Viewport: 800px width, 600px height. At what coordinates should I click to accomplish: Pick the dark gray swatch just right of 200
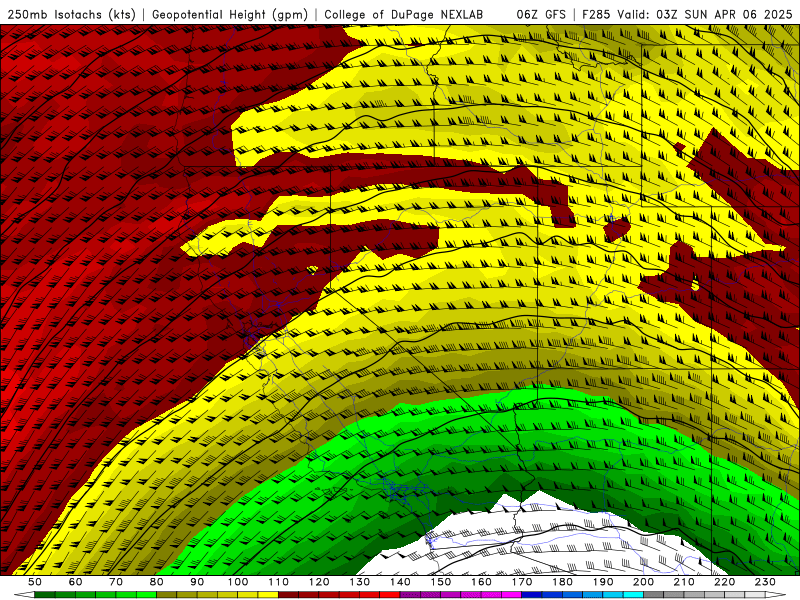coord(654,594)
